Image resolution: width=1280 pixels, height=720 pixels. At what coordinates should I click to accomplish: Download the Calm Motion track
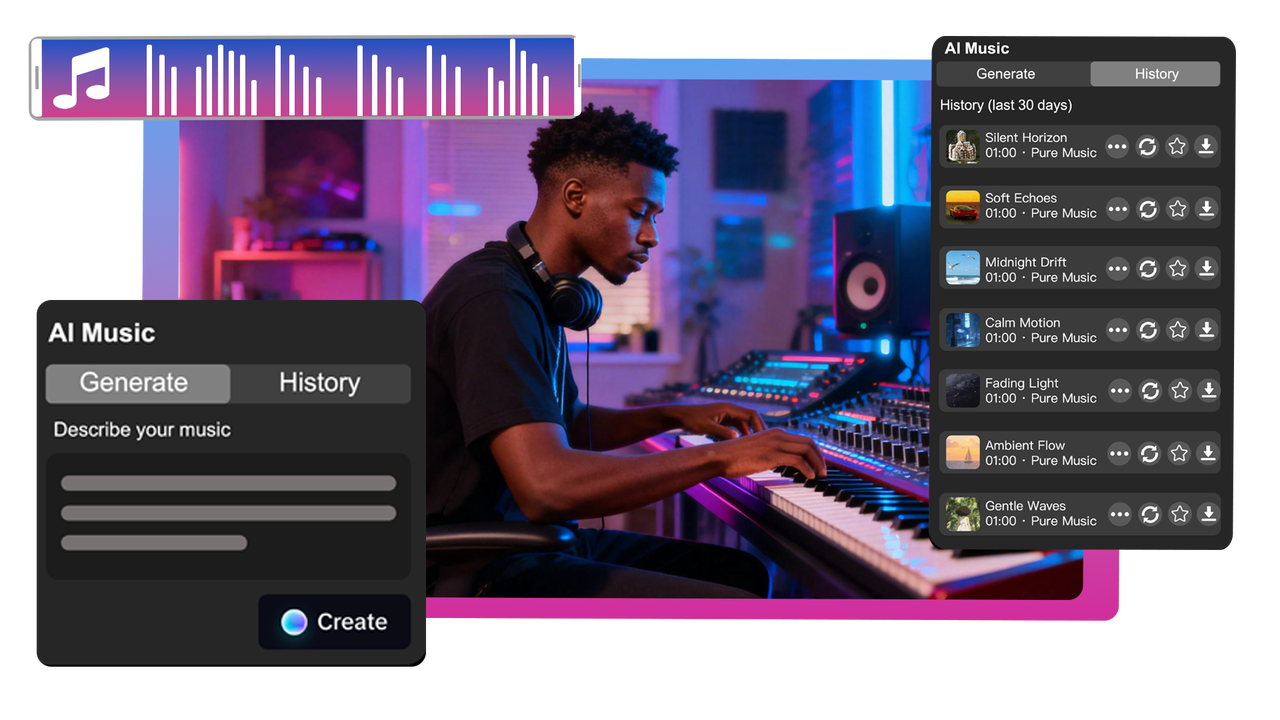(x=1207, y=329)
